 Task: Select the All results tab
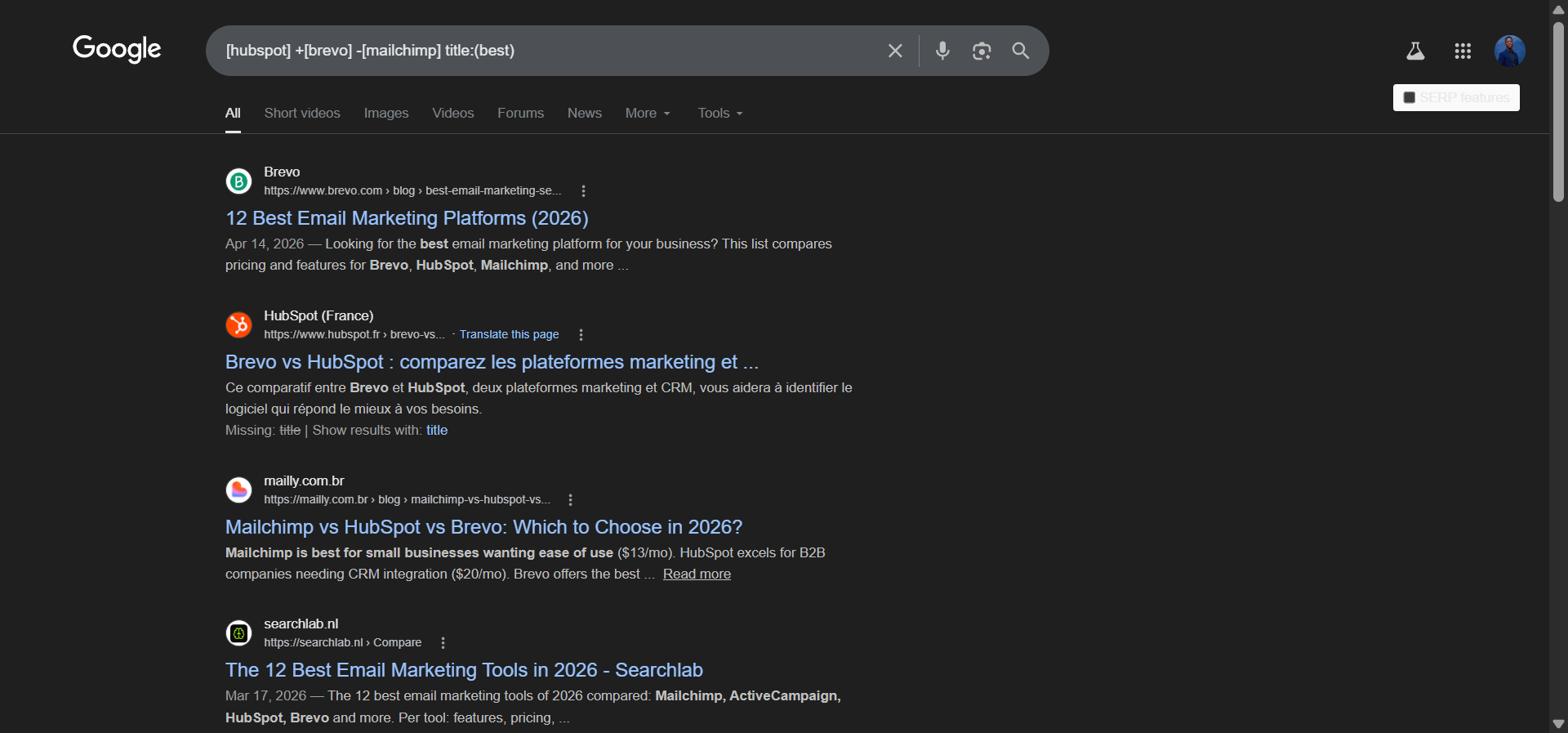pos(233,113)
